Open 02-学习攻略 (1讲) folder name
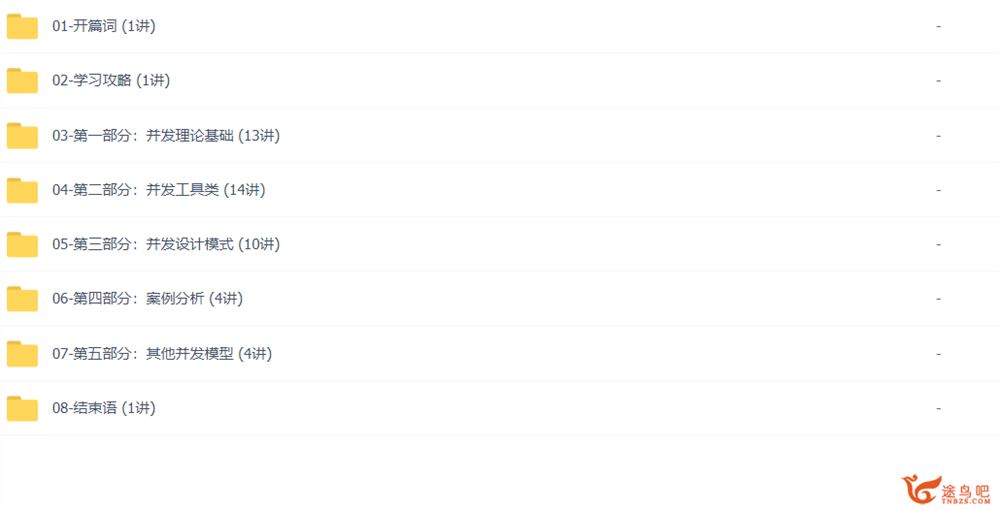This screenshot has width=1000, height=510. (x=111, y=80)
